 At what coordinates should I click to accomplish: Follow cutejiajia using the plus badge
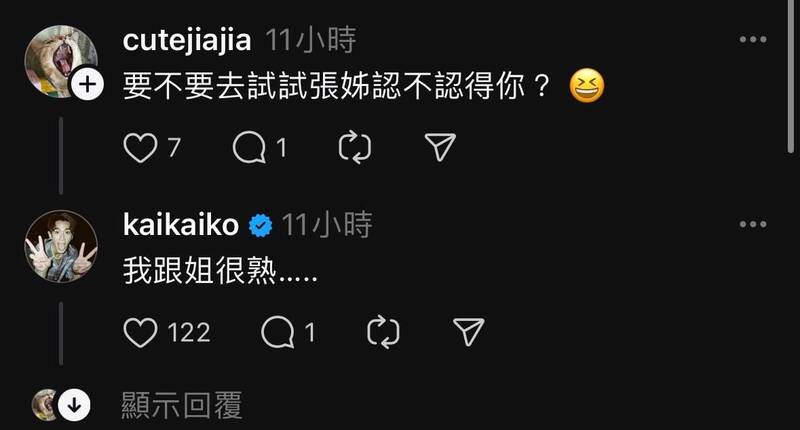(87, 84)
